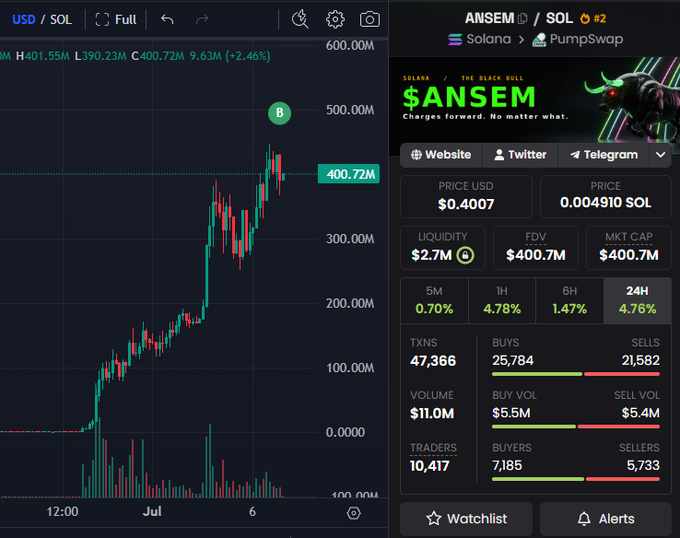The height and width of the screenshot is (538, 680).
Task: Click the Jul date axis label
Action: coord(152,512)
